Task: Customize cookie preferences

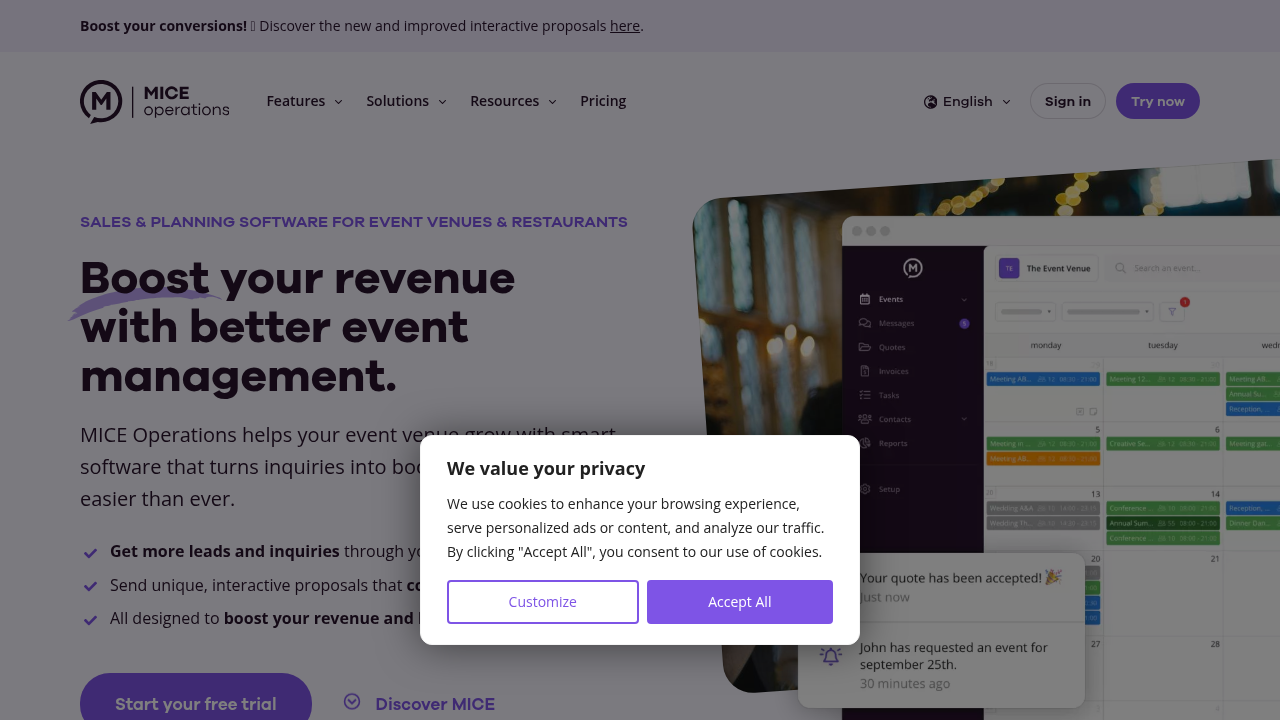Action: click(x=543, y=602)
